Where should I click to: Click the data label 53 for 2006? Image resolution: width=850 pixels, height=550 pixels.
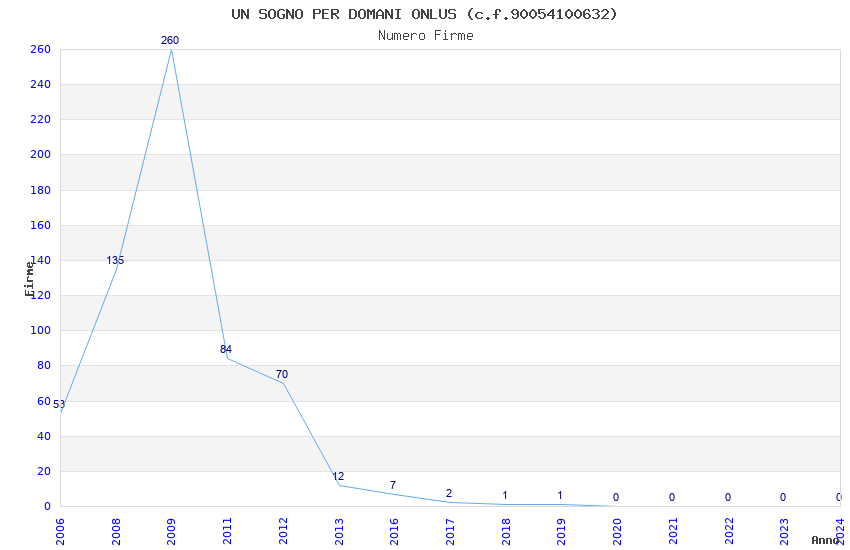click(59, 404)
